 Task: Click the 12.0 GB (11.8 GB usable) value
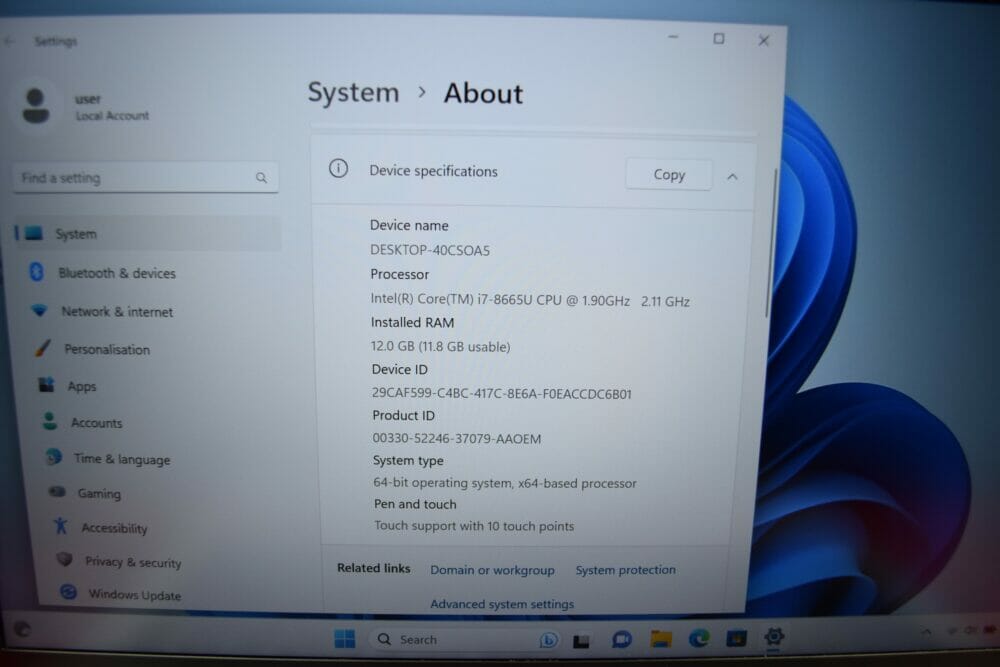[441, 347]
